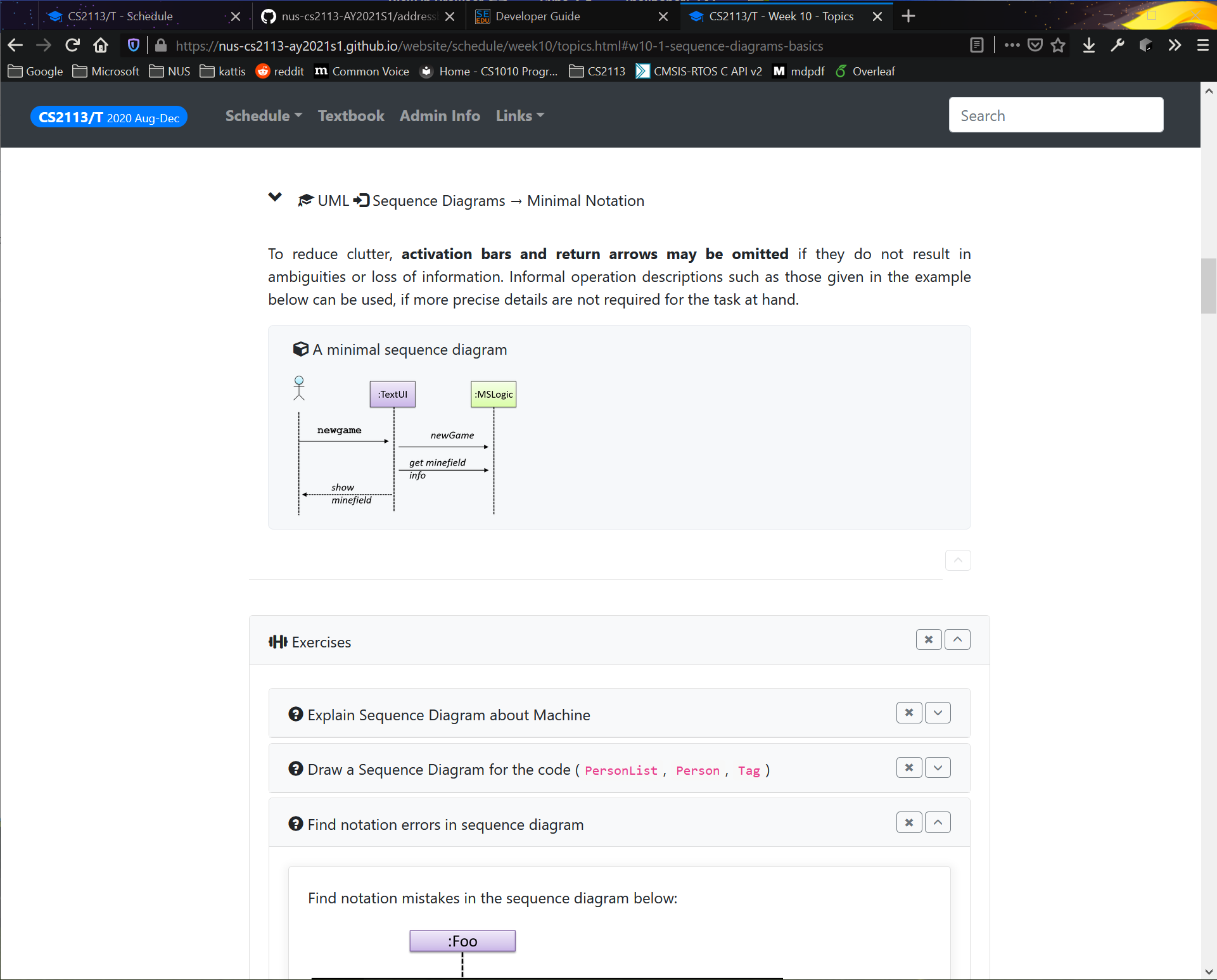
Task: Open the downloads panel
Action: [x=1089, y=46]
